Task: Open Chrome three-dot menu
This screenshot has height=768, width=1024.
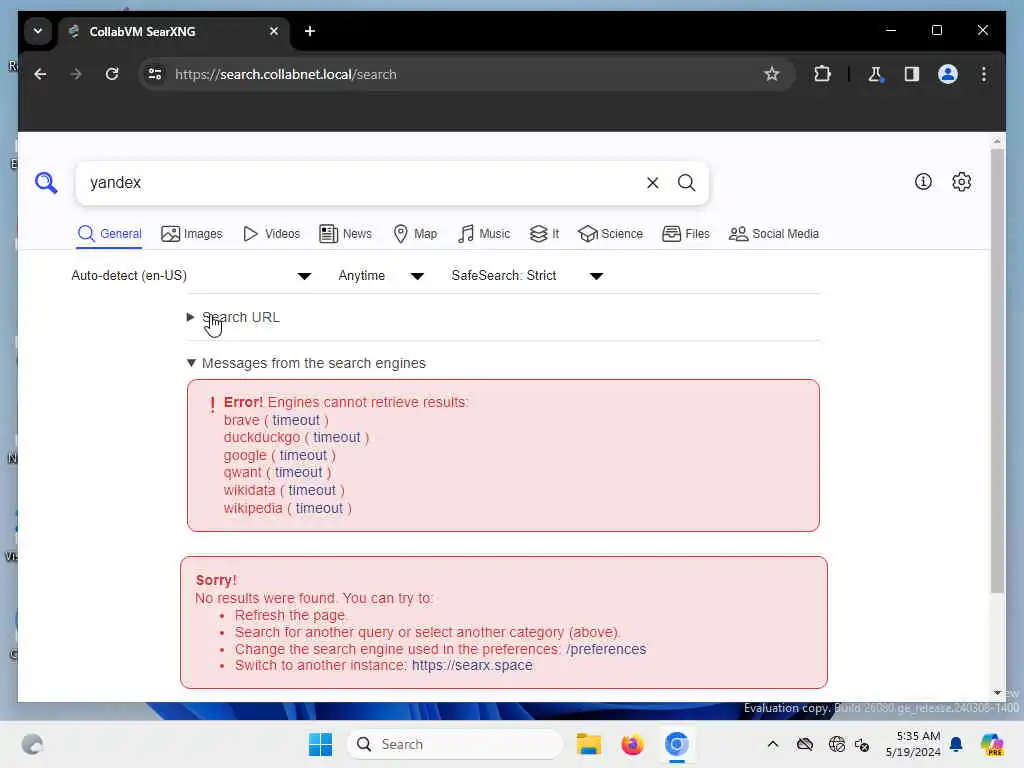Action: [x=984, y=74]
